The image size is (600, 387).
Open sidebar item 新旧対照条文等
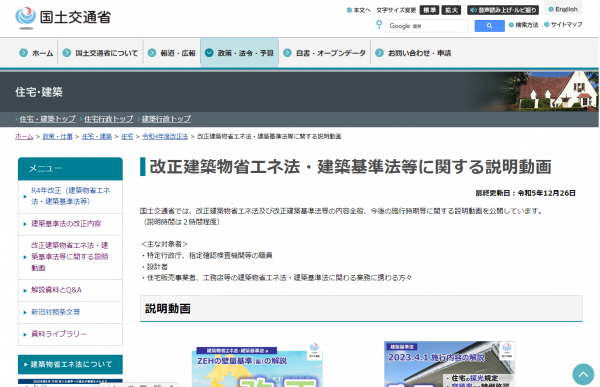click(70, 312)
